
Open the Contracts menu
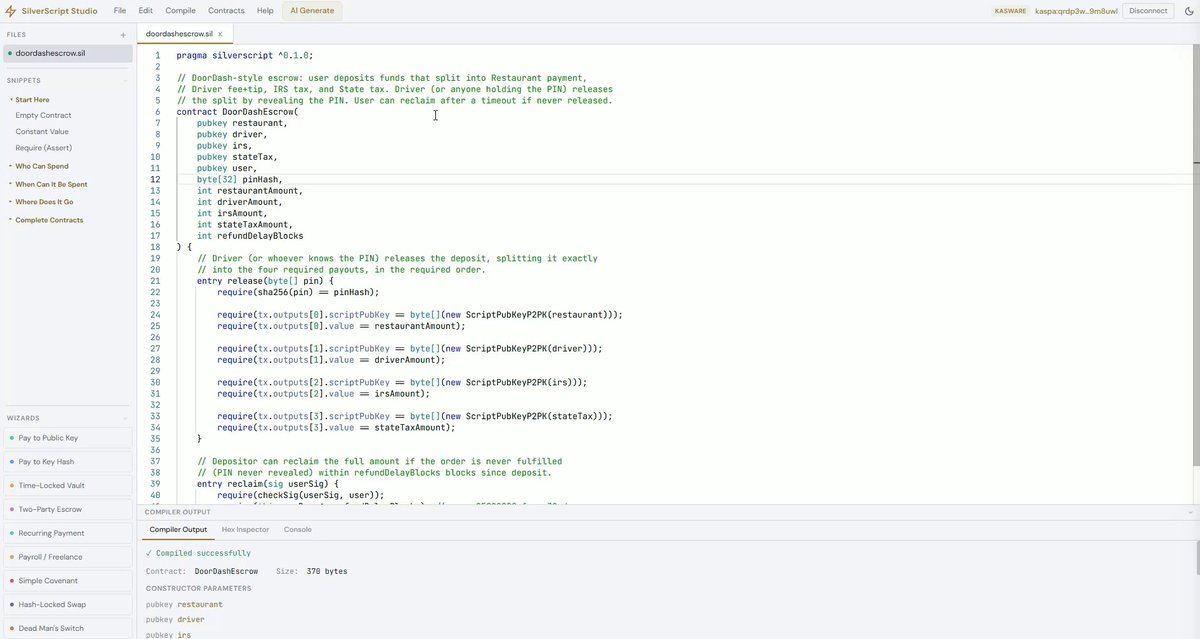point(226,11)
